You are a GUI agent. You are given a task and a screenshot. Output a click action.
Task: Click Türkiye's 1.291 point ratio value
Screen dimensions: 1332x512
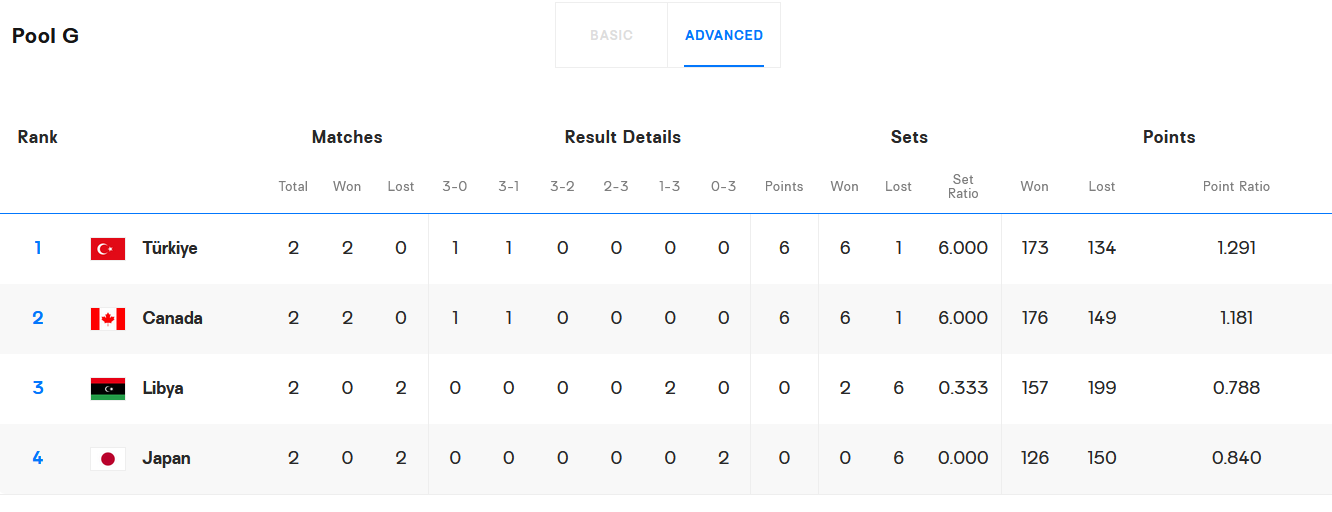click(1236, 248)
